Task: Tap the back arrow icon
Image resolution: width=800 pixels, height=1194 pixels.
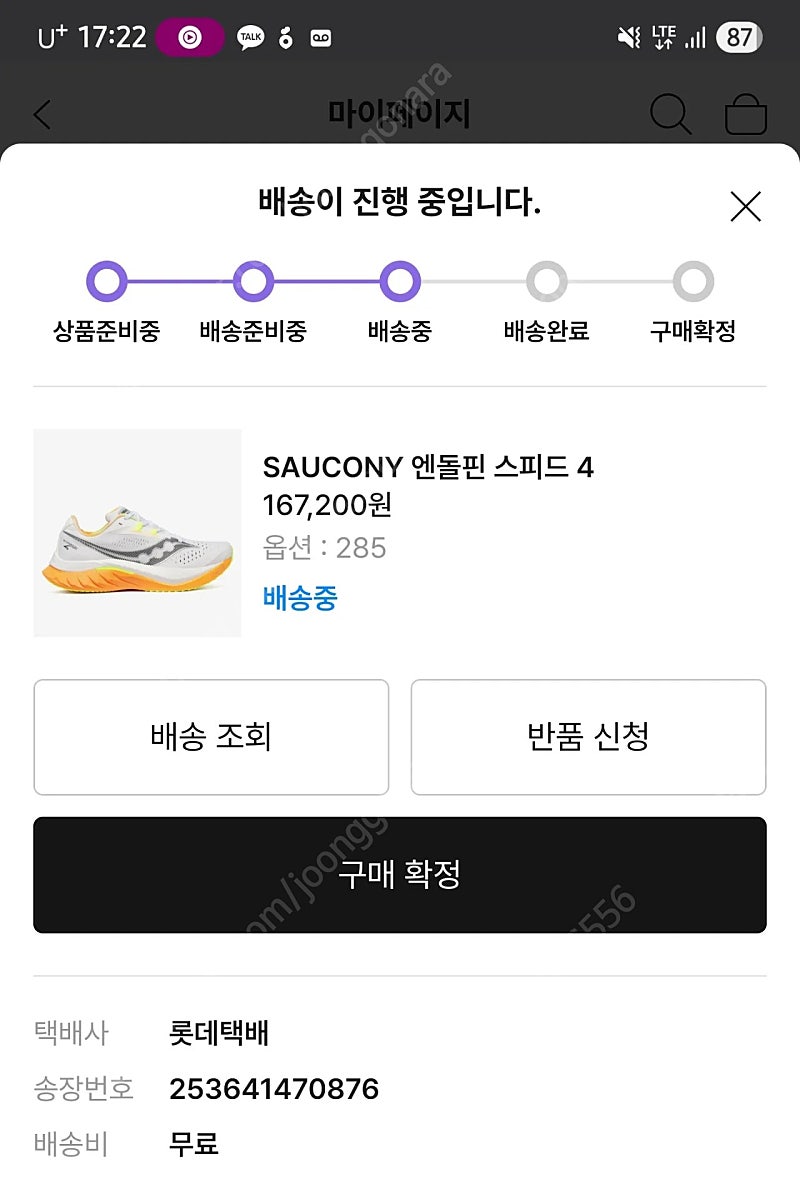Action: tap(43, 115)
